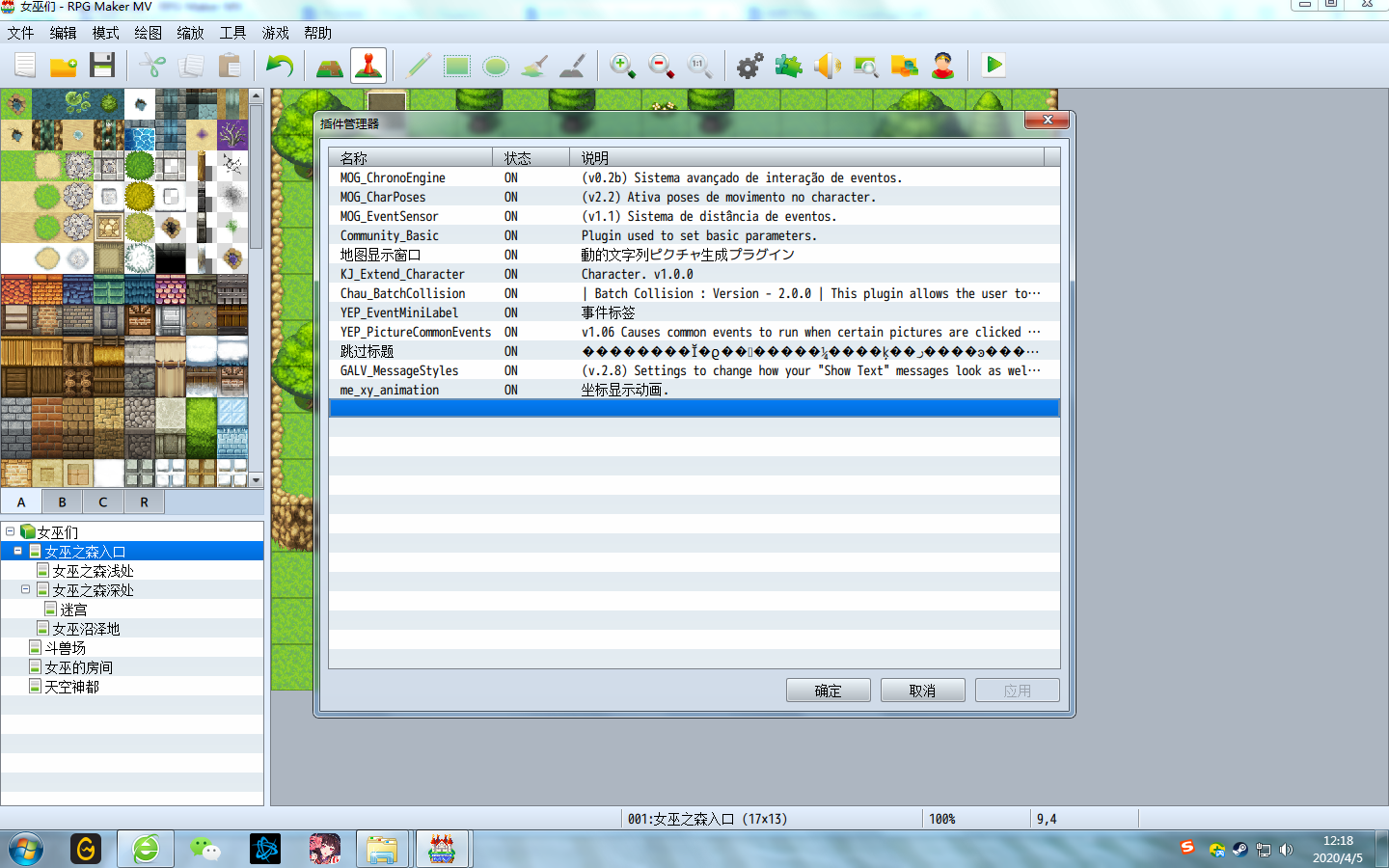Select the Shadow Pen tool
Image resolution: width=1389 pixels, height=868 pixels.
click(x=573, y=66)
